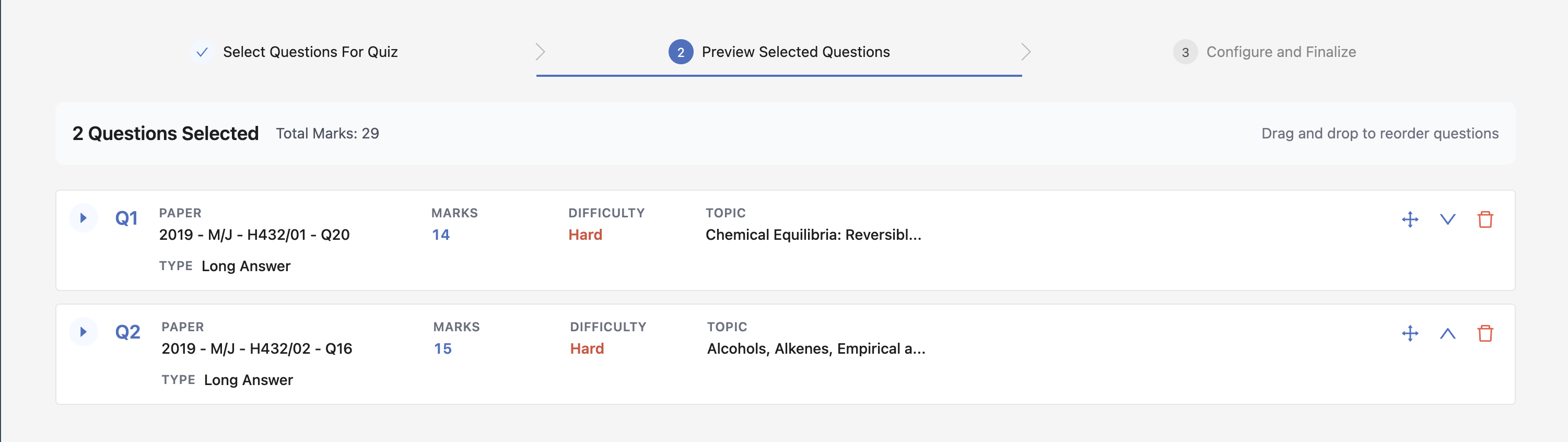Click the blue progress bar under step 2
This screenshot has width=1568, height=442.
point(779,75)
